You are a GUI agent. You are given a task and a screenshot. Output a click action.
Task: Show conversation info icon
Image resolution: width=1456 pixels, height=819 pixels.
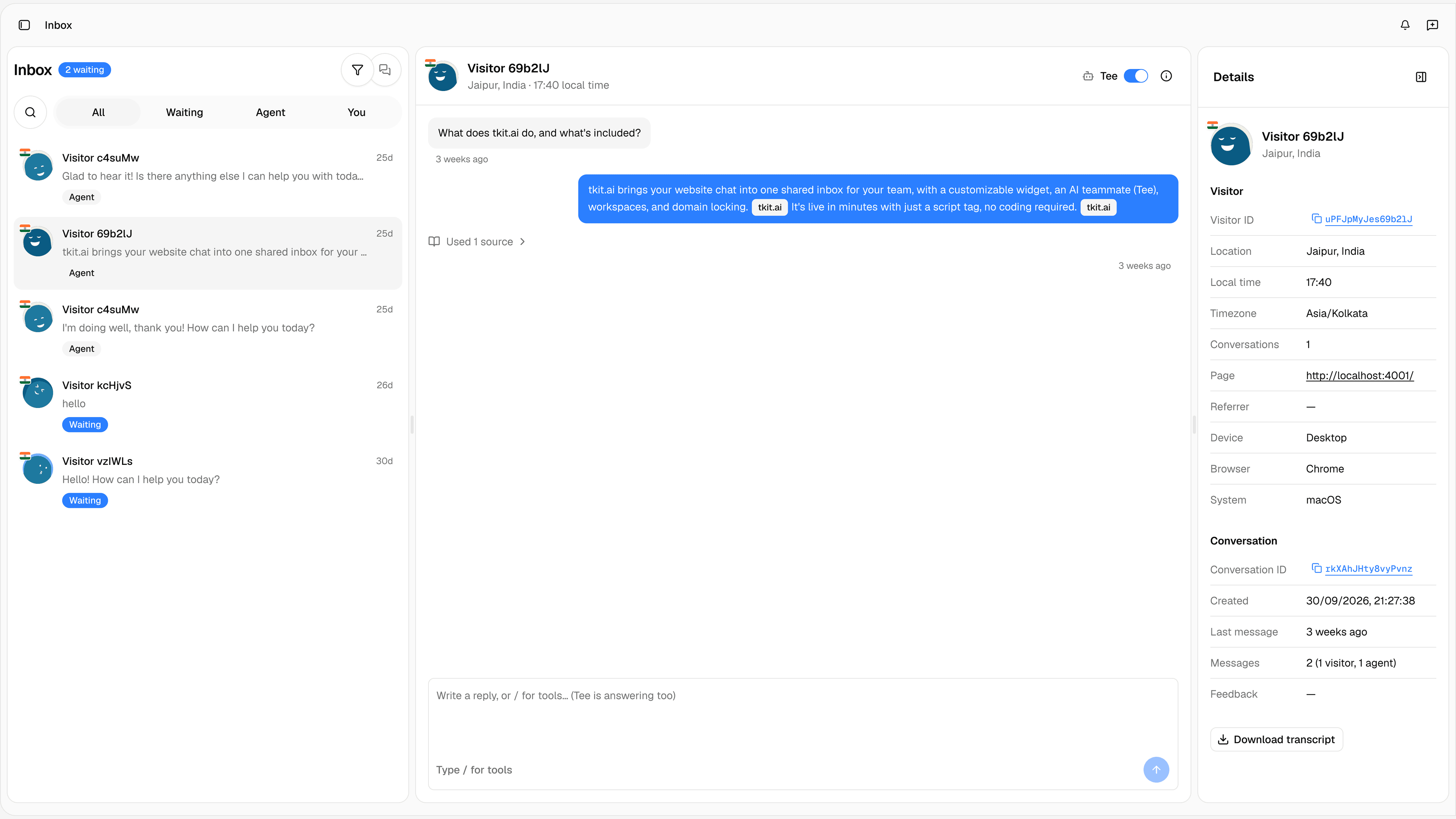[1166, 76]
